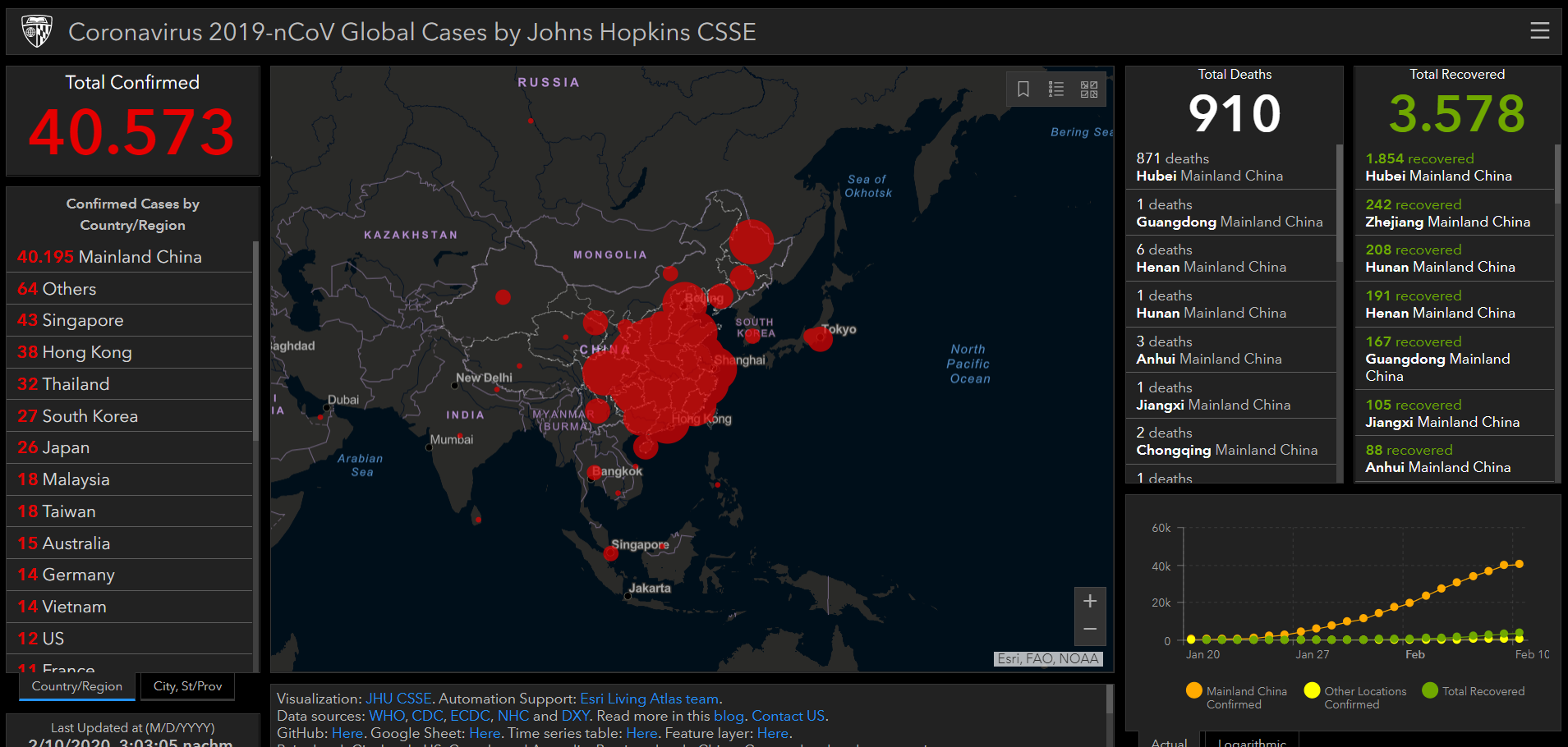This screenshot has height=747, width=1568.
Task: Follow the blog link
Action: [x=729, y=716]
